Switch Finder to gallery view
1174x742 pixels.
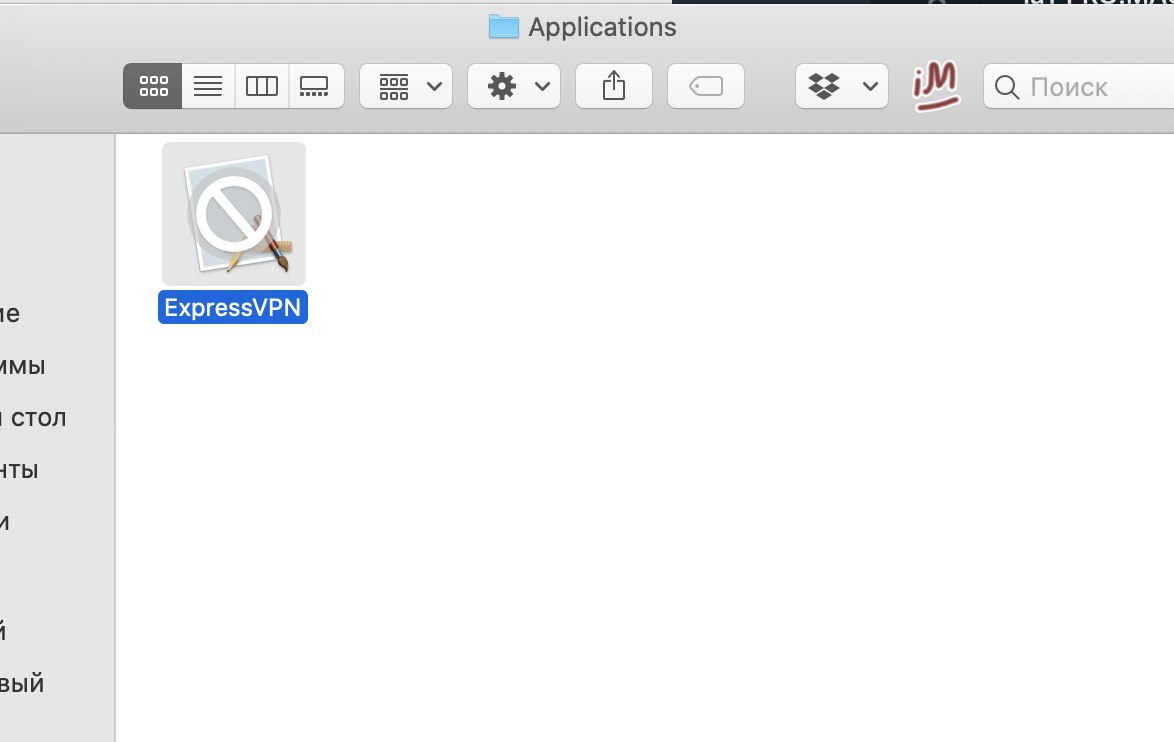(315, 86)
